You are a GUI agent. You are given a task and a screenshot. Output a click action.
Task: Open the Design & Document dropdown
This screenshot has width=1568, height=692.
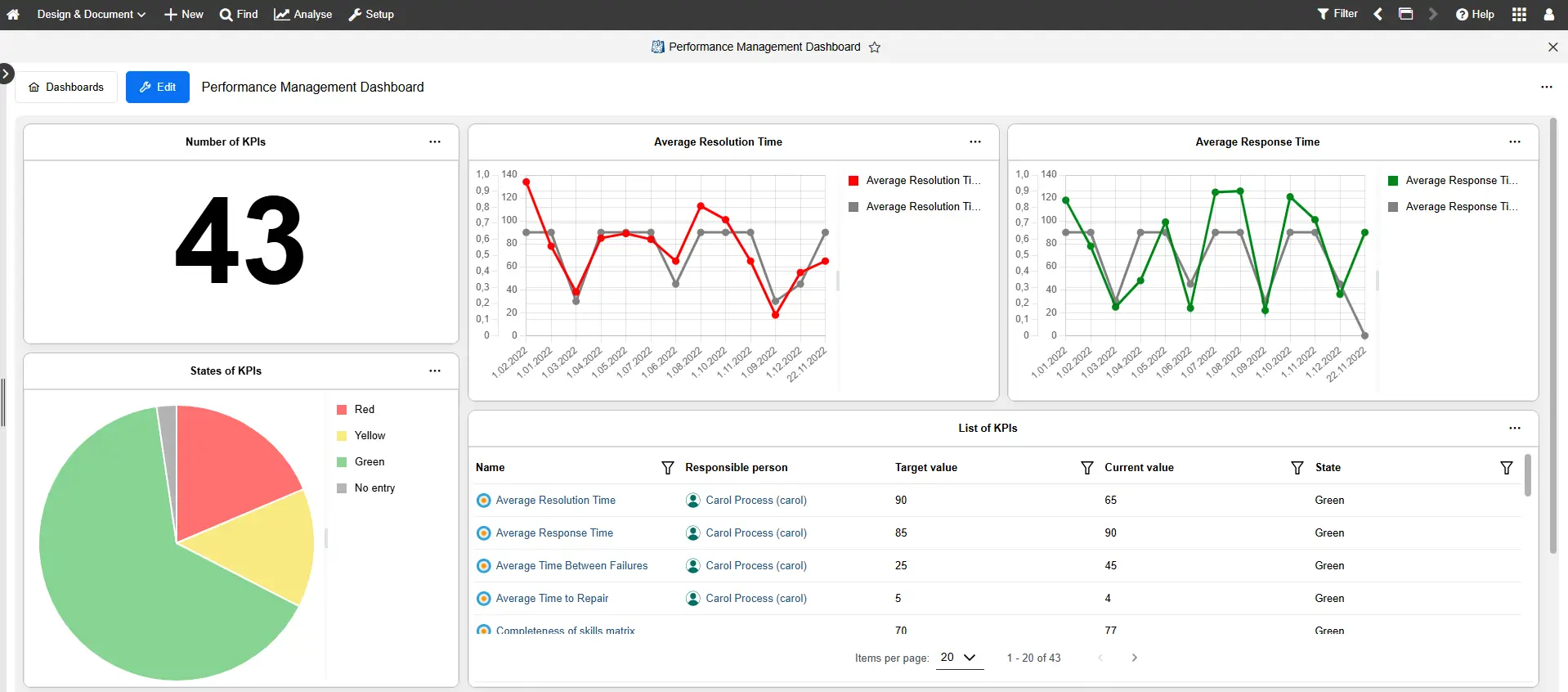(x=91, y=15)
